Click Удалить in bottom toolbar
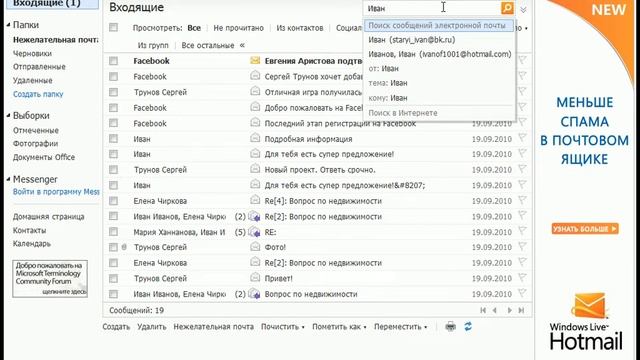Image resolution: width=640 pixels, height=360 pixels. pyautogui.click(x=151, y=327)
